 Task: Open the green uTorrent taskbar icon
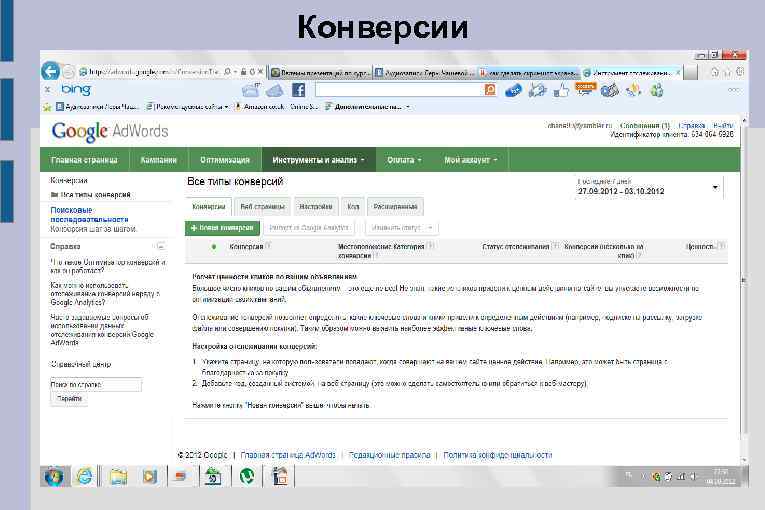click(247, 476)
